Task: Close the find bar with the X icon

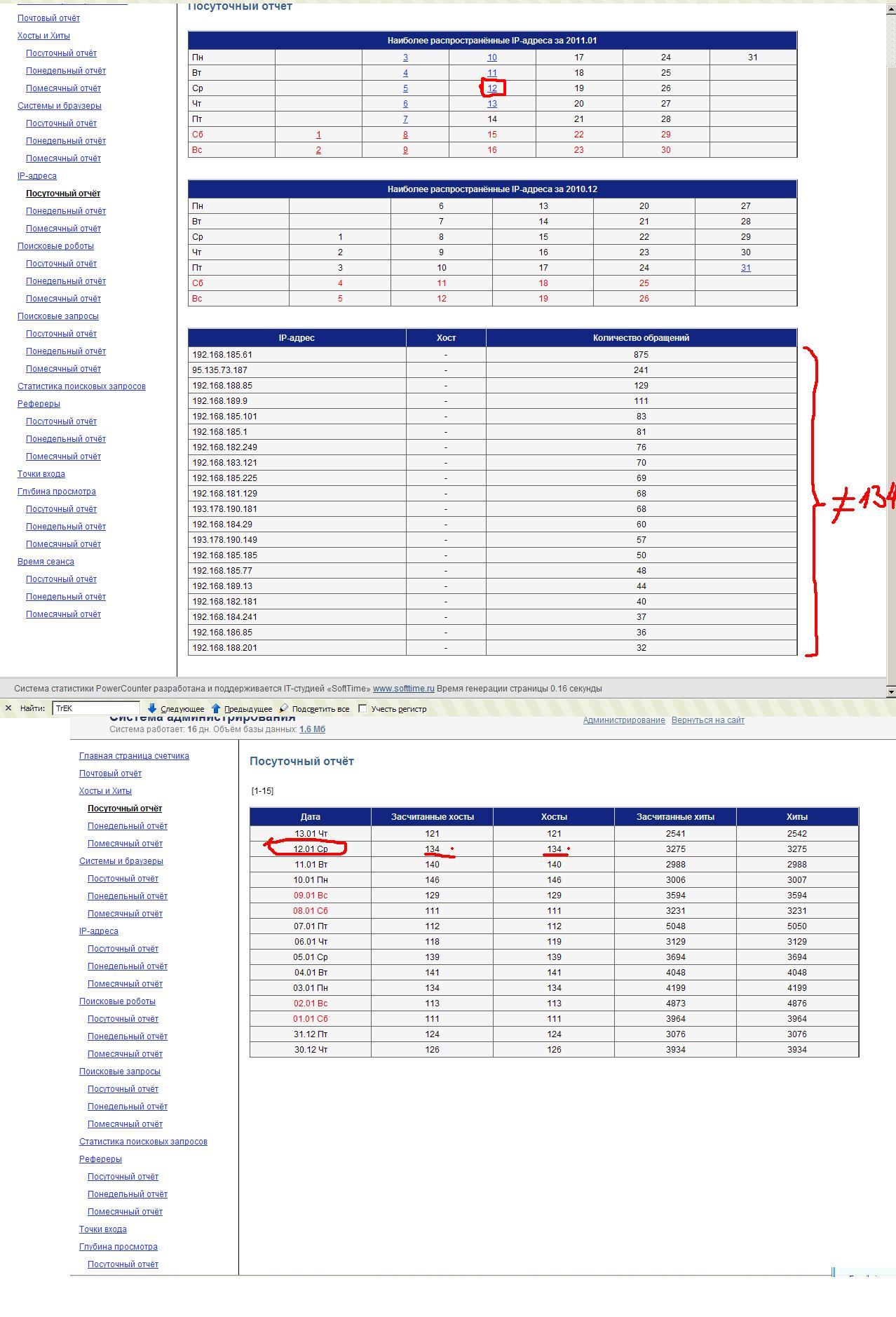Action: [x=8, y=708]
